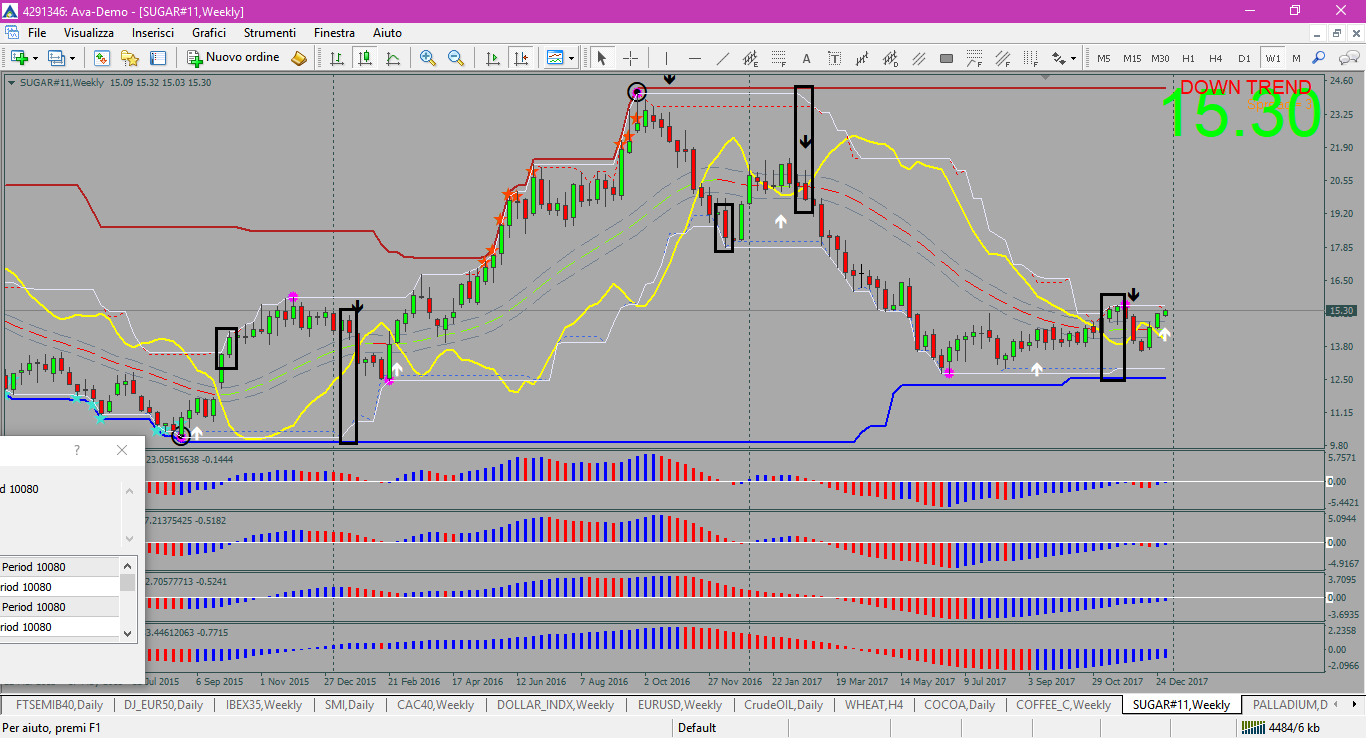Toggle chart auto scroll
Viewport: 1366px width, 738px height.
492,58
